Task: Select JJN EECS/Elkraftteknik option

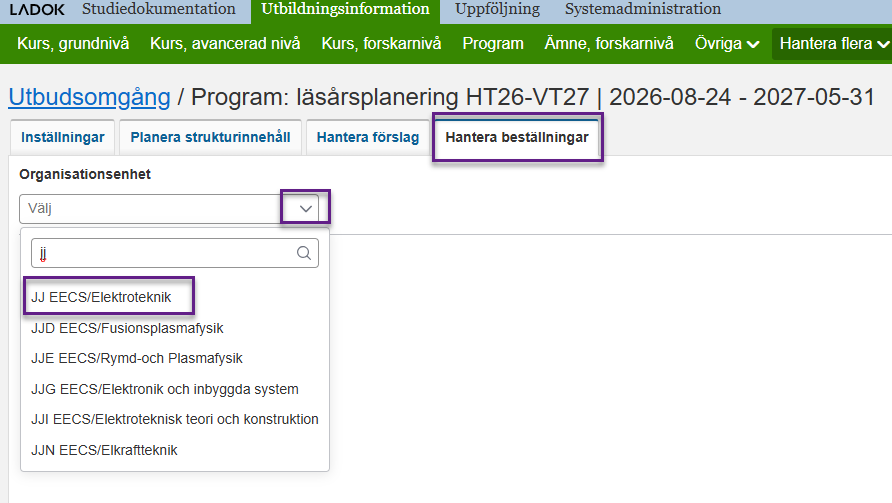Action: 104,450
